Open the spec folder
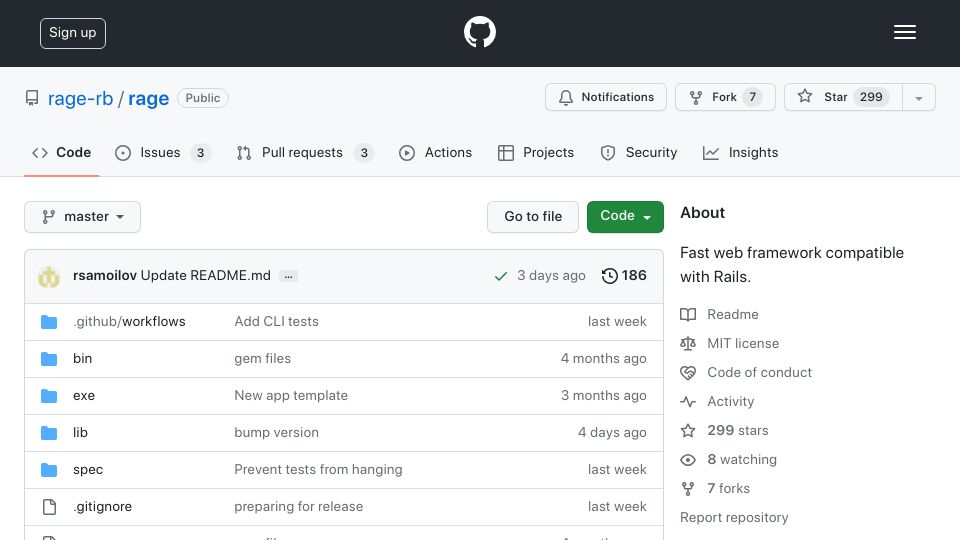Viewport: 960px width, 540px height. click(88, 470)
